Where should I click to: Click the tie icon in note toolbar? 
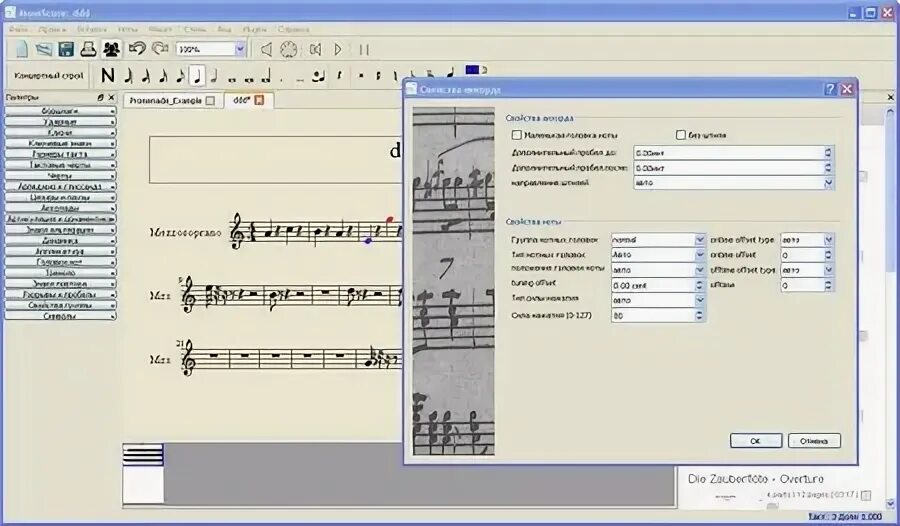[318, 76]
